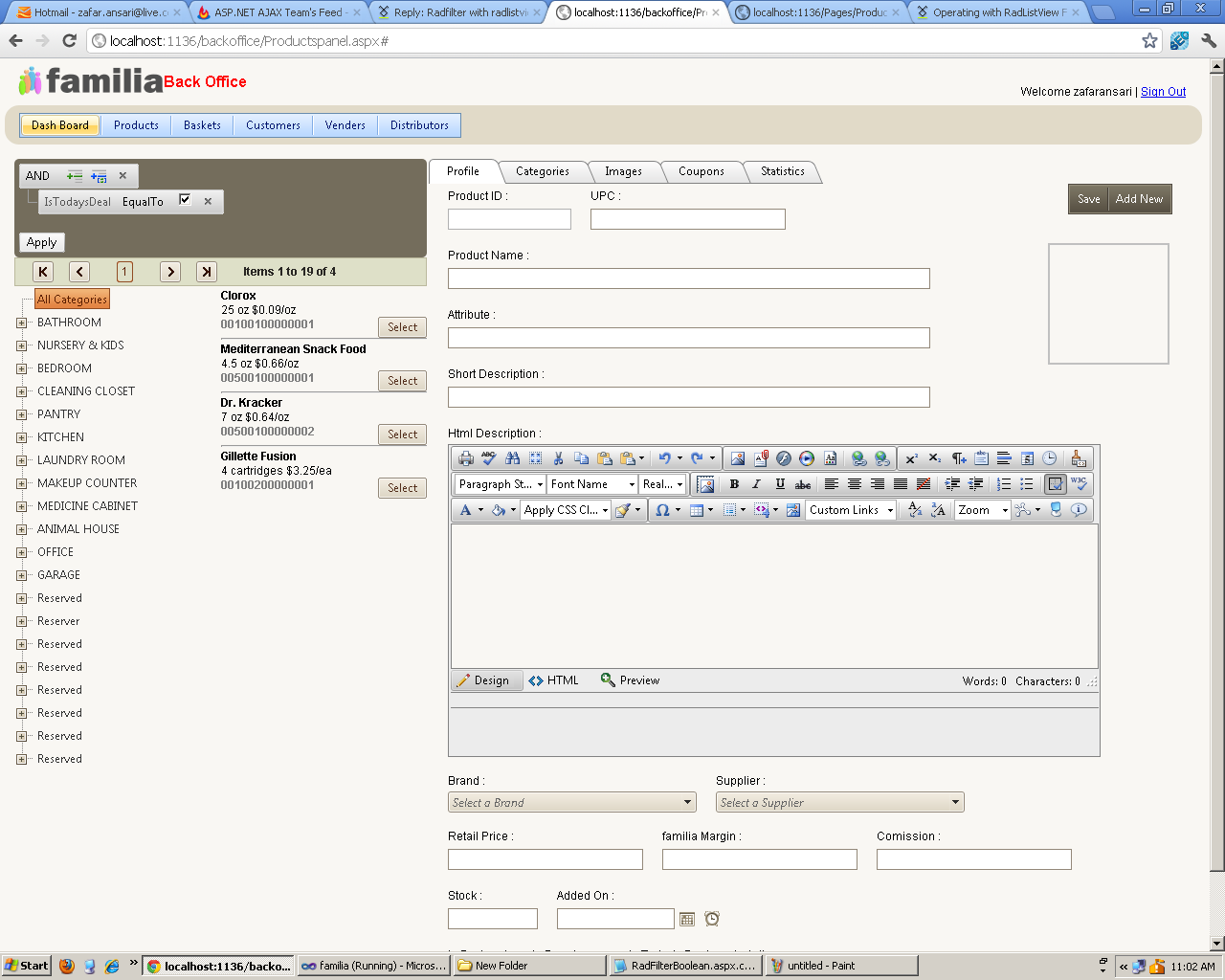Expand the BATHROOM category node
Image resolution: width=1225 pixels, height=980 pixels.
click(x=21, y=323)
